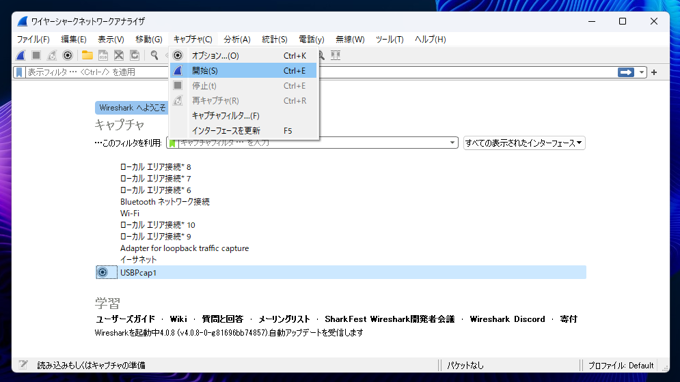Image resolution: width=680 pixels, height=382 pixels.
Task: Click the save capture file toolbar icon
Action: 103,56
